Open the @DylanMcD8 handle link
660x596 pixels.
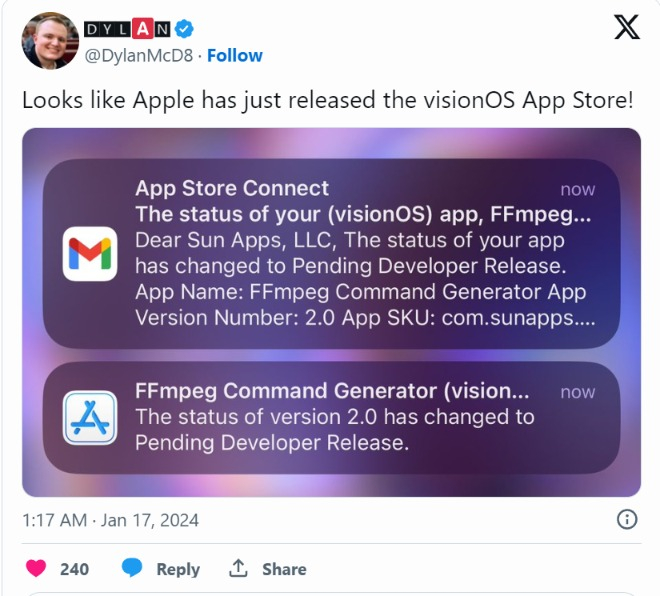(x=140, y=55)
